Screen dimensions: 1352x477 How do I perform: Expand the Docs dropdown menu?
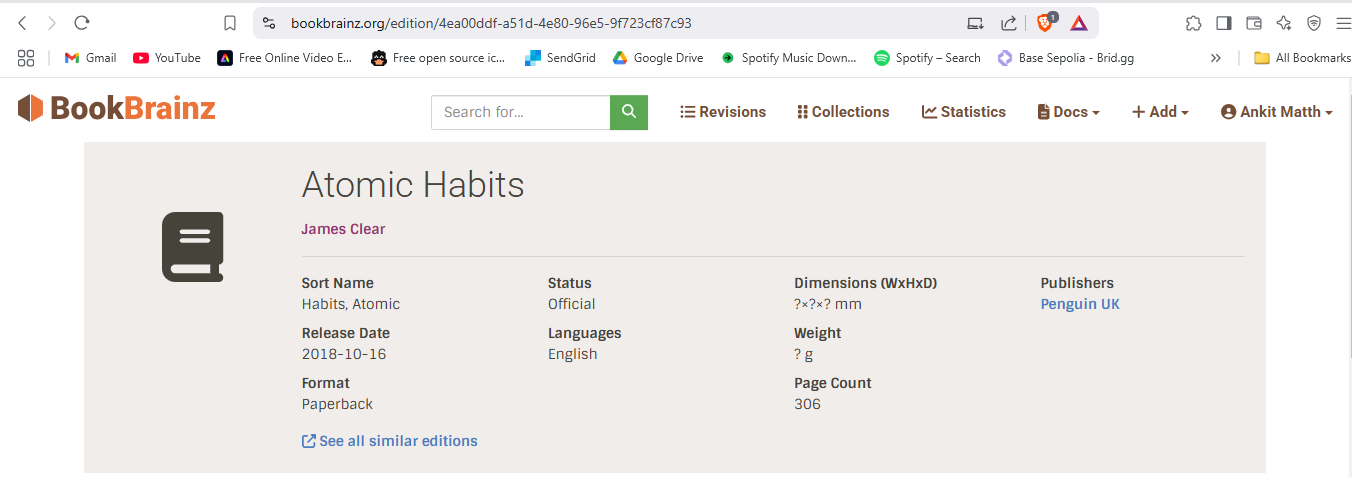click(1069, 112)
